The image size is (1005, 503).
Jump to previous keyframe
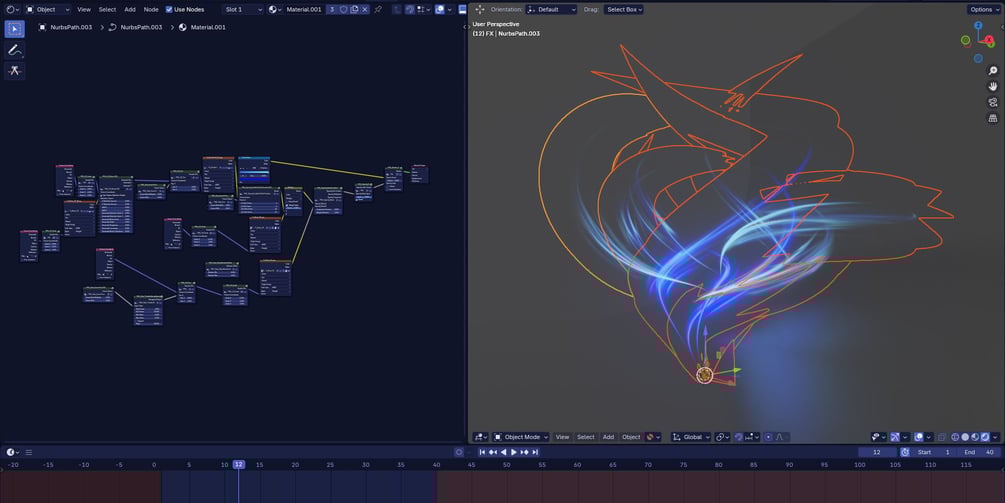[x=492, y=452]
